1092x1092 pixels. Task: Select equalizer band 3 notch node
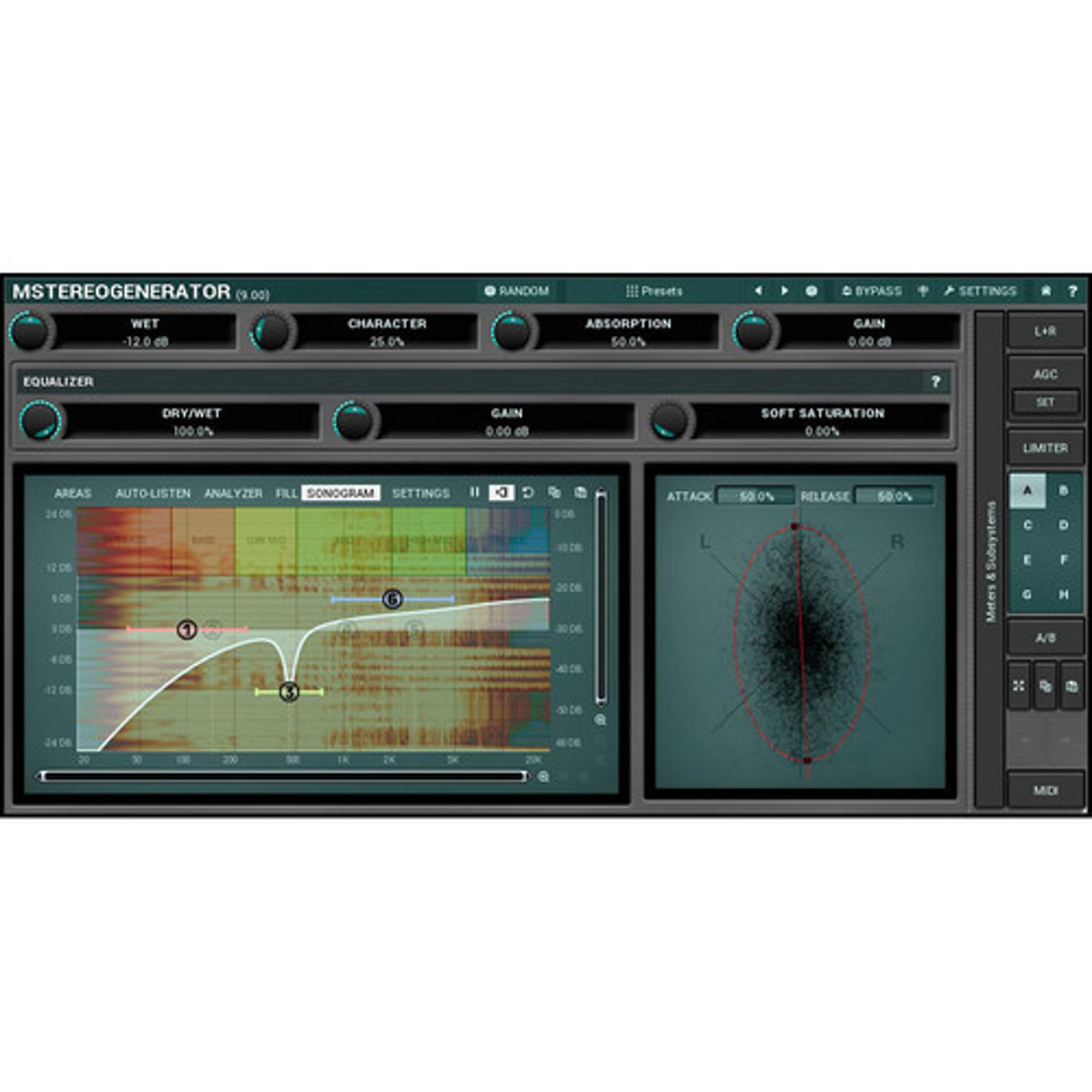[x=288, y=693]
